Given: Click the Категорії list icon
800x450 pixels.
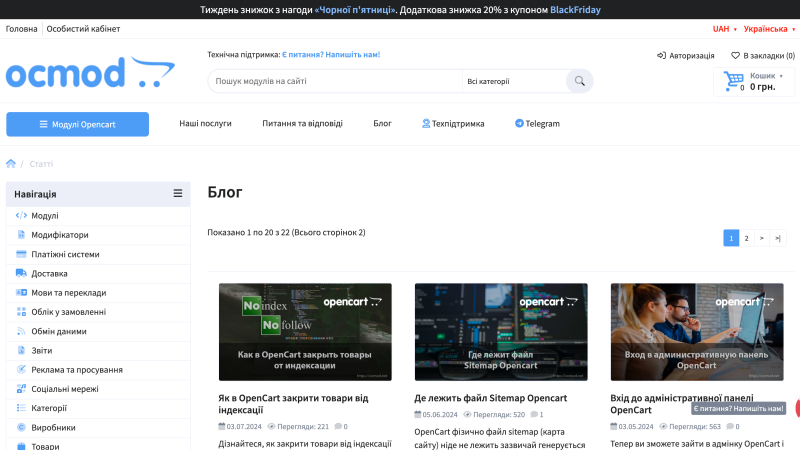Looking at the screenshot, I should click(x=21, y=408).
